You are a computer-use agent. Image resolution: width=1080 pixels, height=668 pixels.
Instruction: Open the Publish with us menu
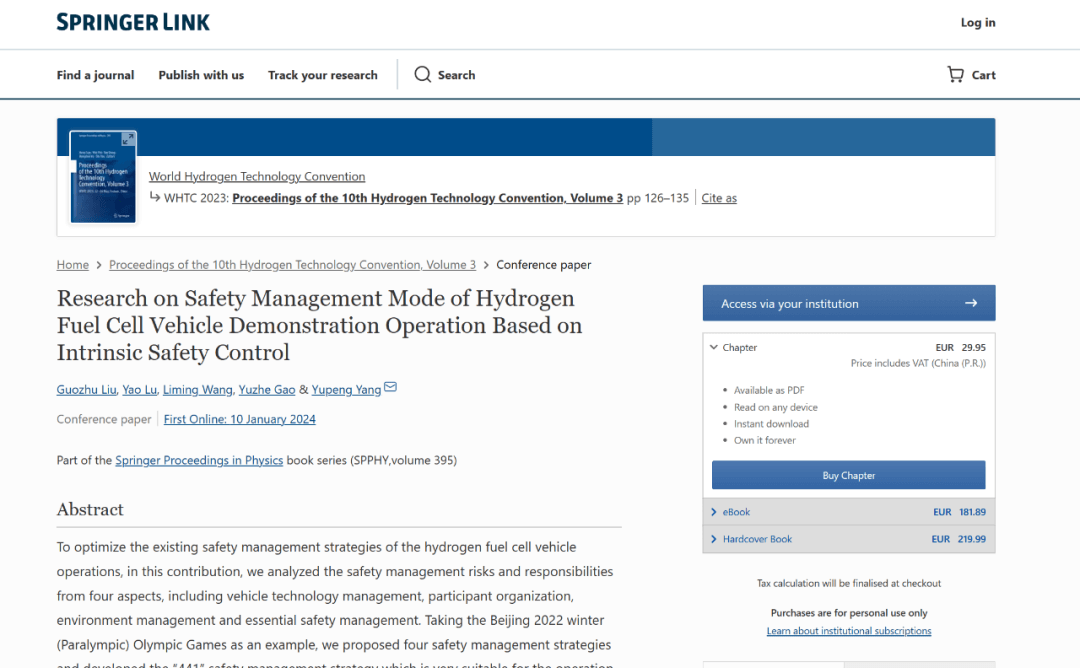pyautogui.click(x=201, y=75)
